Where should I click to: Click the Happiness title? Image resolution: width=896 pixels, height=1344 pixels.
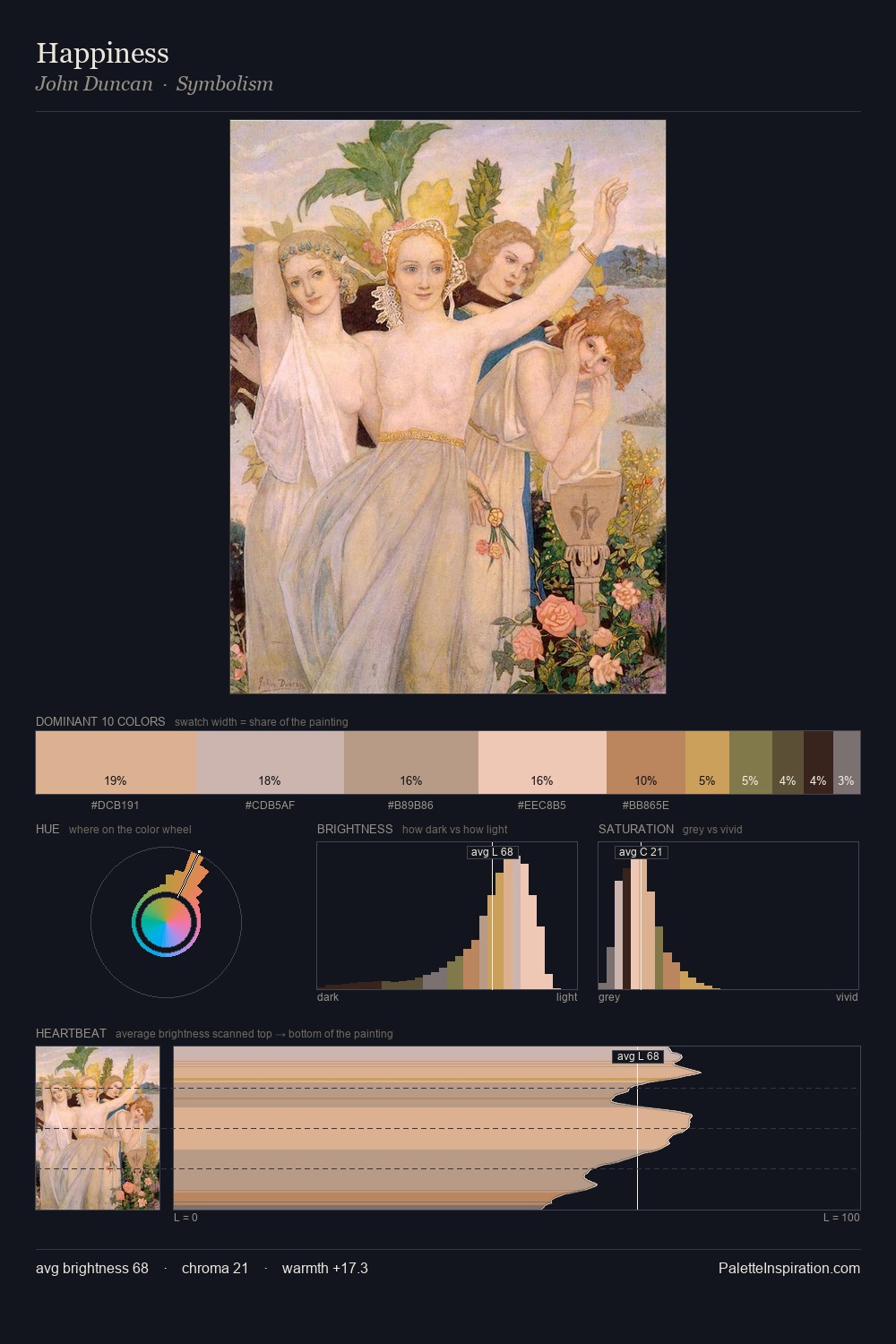(102, 53)
